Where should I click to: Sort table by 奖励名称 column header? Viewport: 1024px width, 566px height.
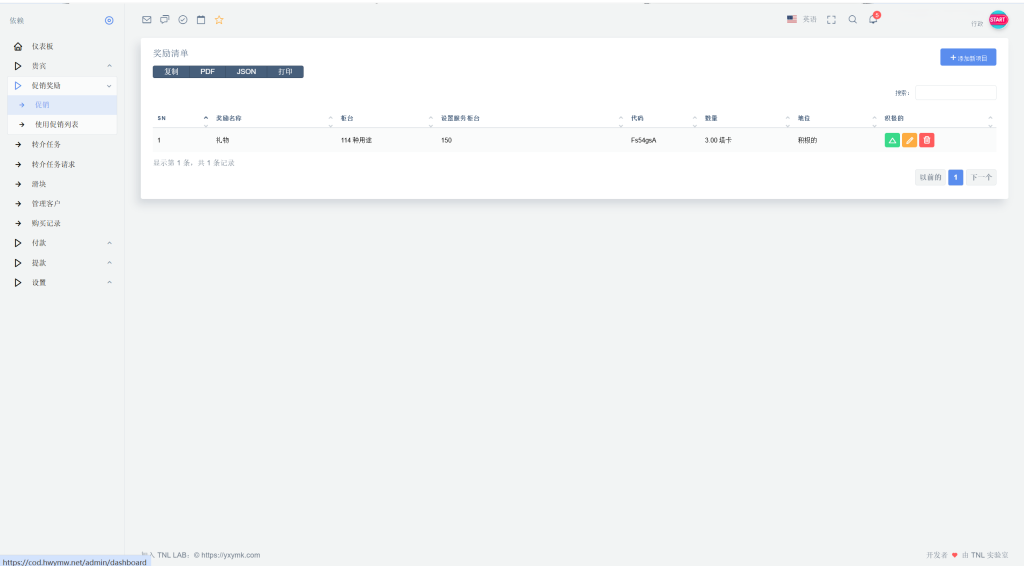[x=228, y=118]
